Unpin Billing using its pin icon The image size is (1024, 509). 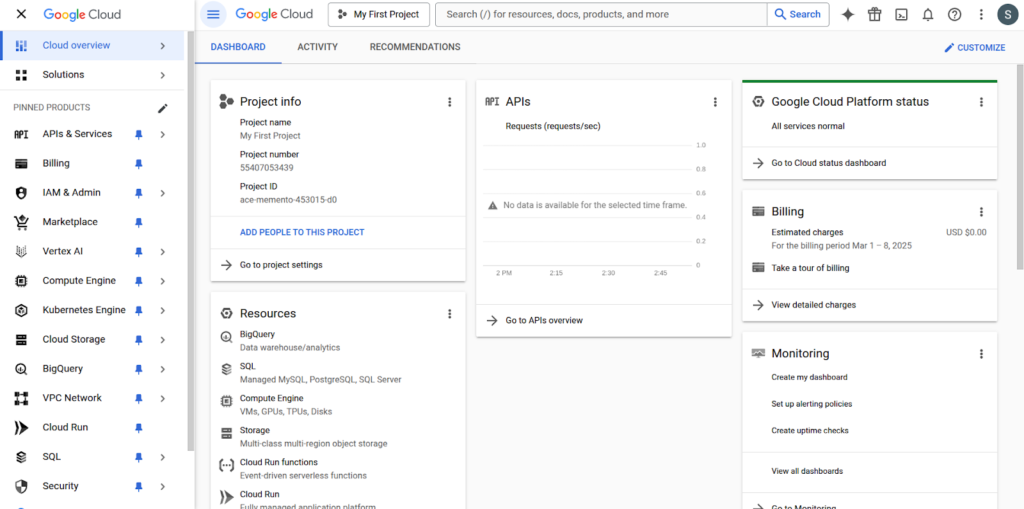click(138, 163)
